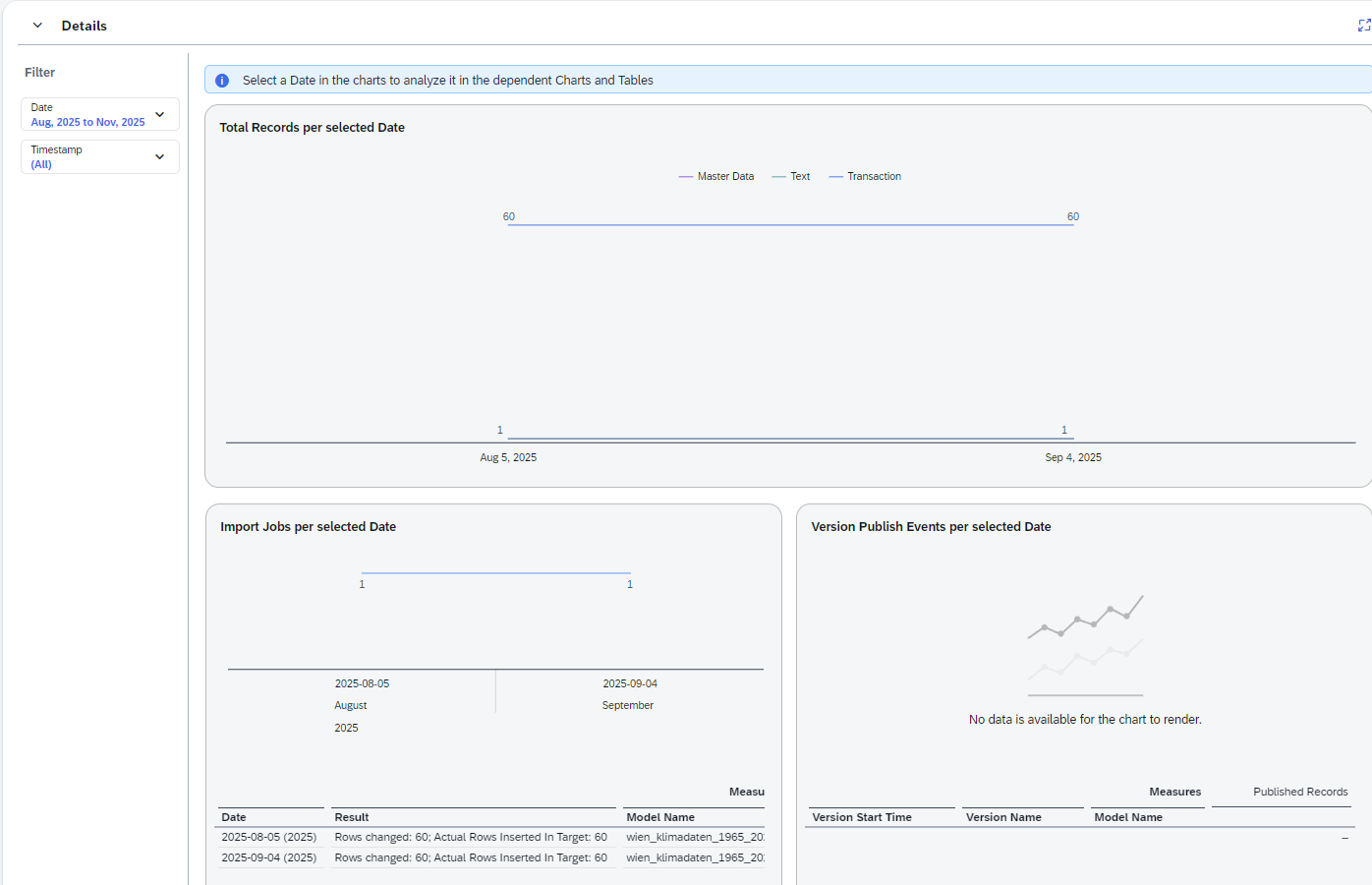1372x885 pixels.
Task: Toggle Master Data legend entry
Action: pyautogui.click(x=716, y=177)
